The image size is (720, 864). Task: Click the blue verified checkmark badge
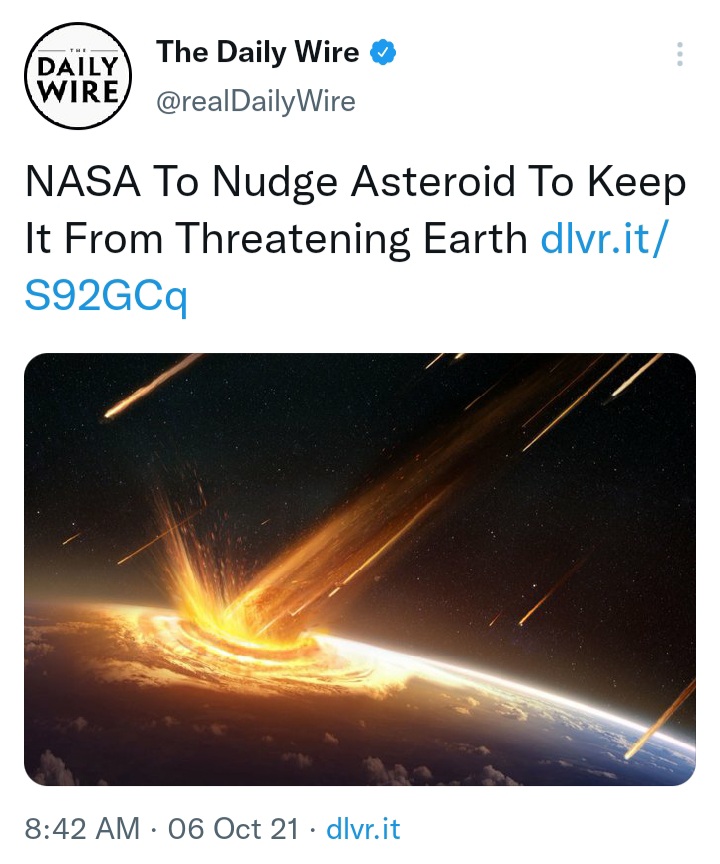click(383, 53)
